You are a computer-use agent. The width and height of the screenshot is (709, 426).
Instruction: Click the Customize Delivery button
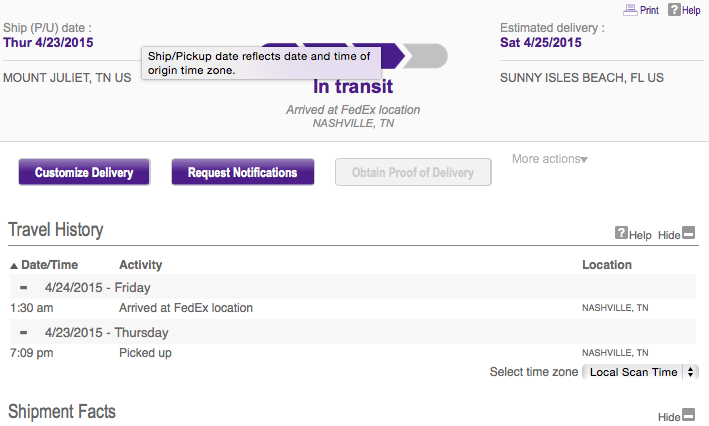84,172
